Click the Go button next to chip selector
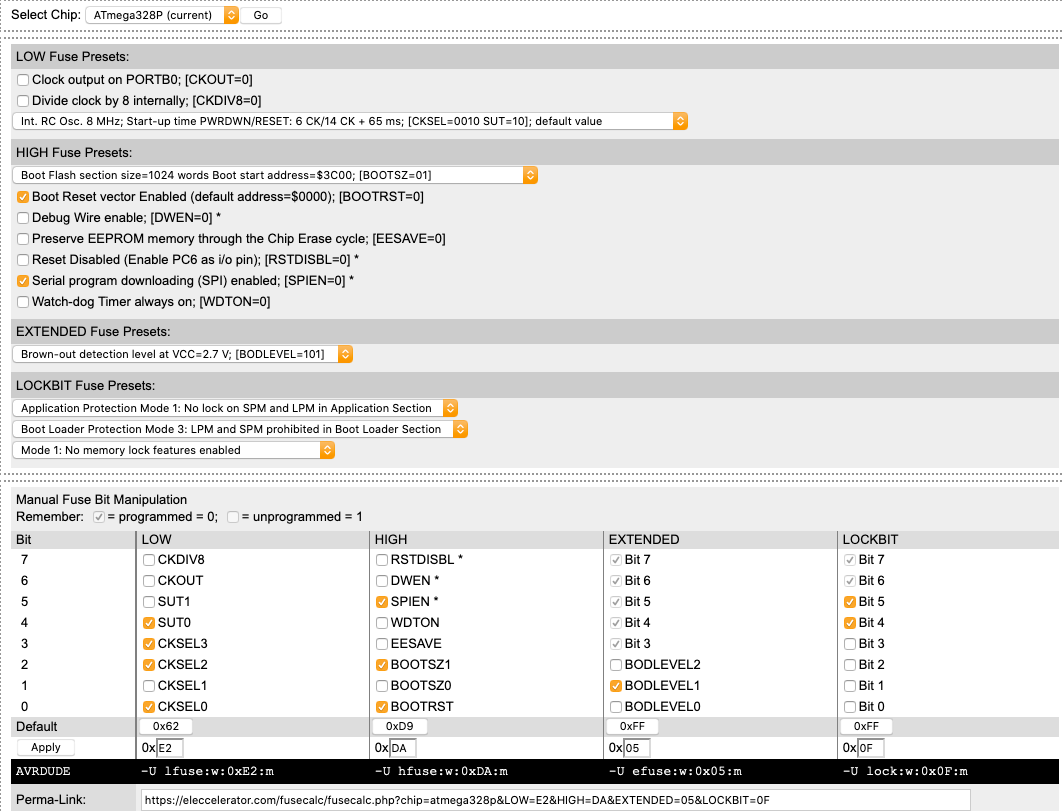 (x=260, y=14)
